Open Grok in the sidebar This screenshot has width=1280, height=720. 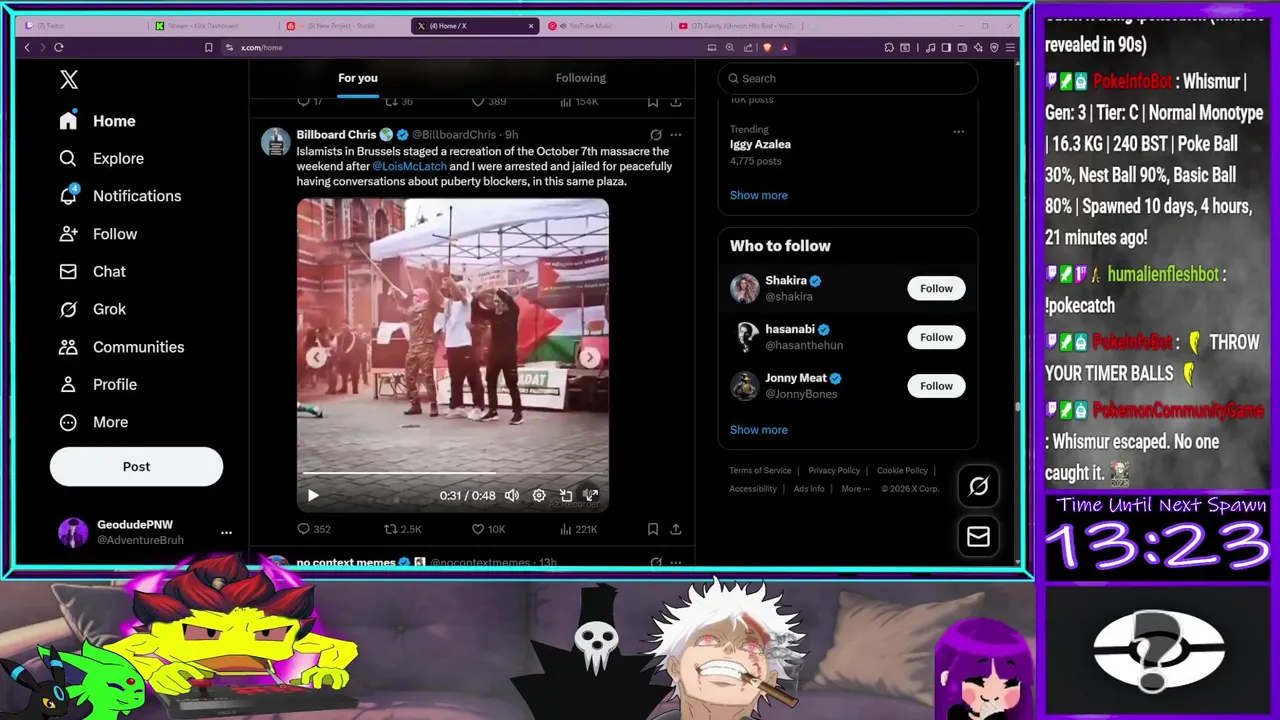click(x=92, y=309)
